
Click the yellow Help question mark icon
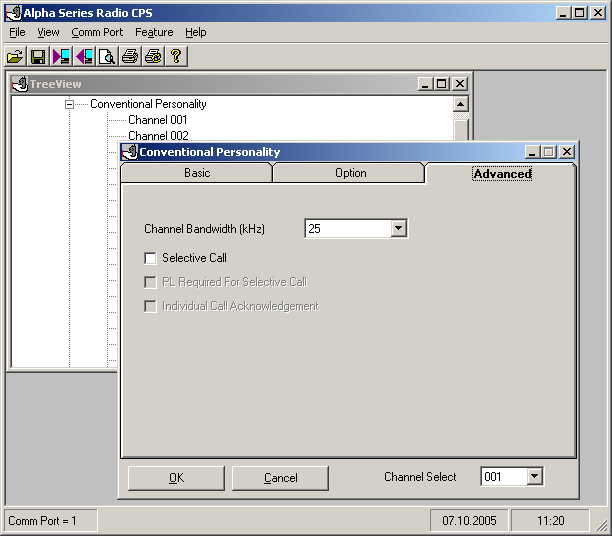pos(176,57)
